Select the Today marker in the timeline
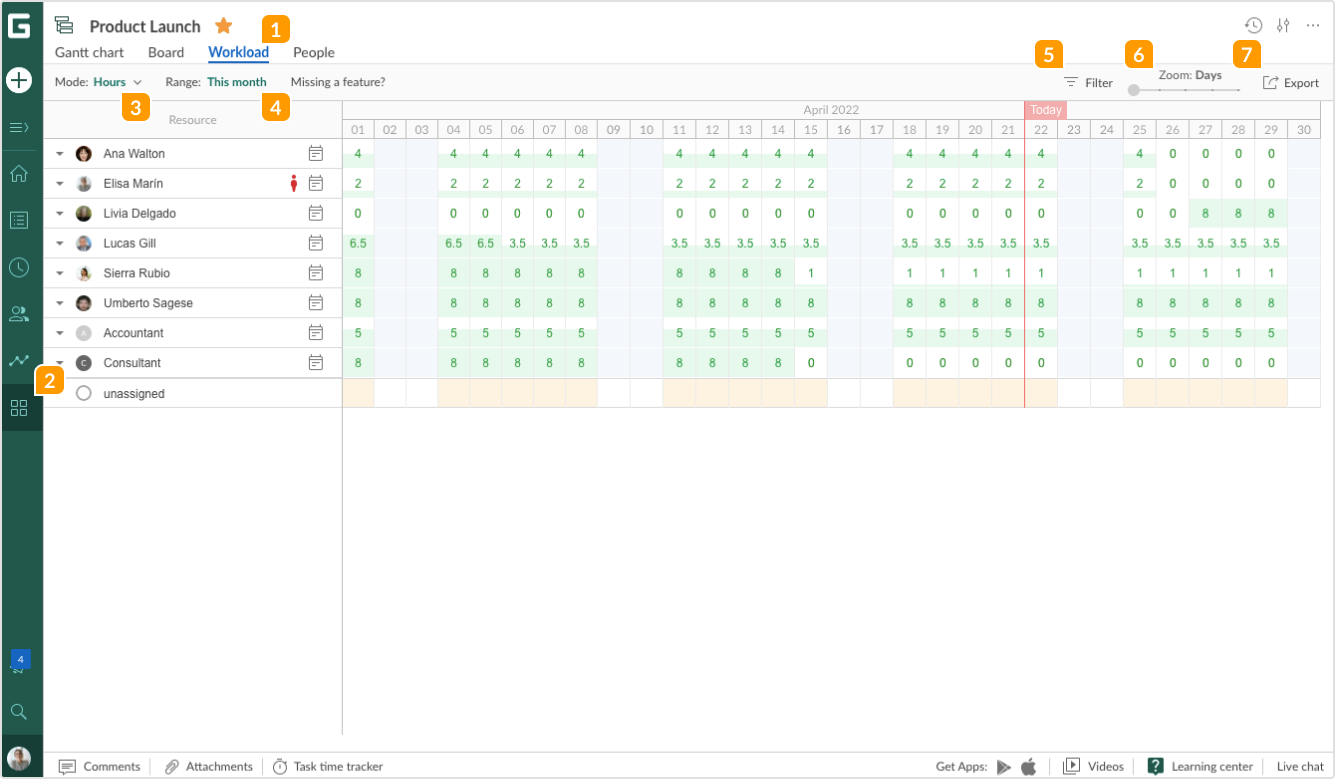This screenshot has height=779, width=1335. point(1044,110)
